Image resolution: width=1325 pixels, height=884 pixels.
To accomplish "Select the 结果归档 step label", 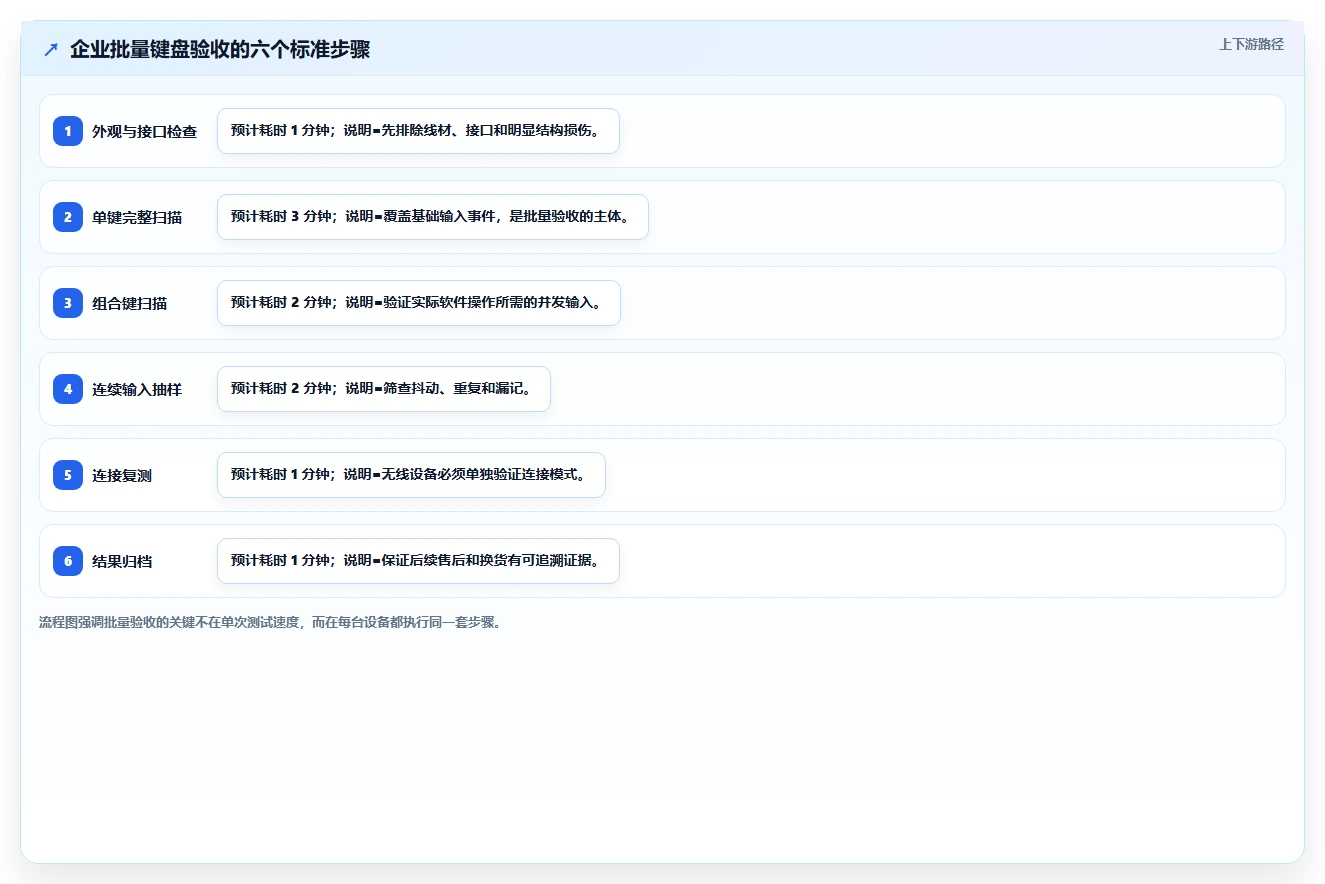I will [122, 562].
